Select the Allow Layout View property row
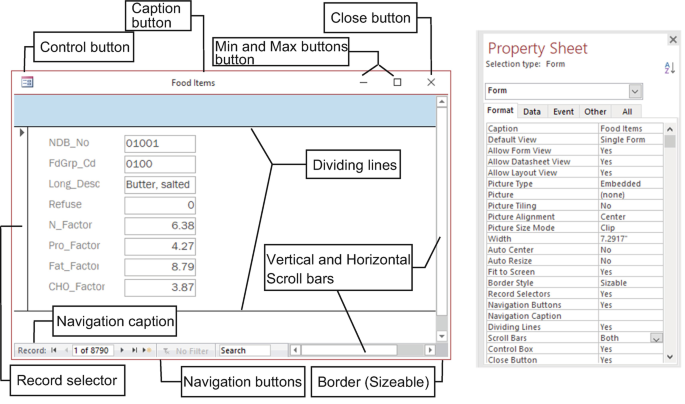The image size is (685, 404). [x=574, y=173]
